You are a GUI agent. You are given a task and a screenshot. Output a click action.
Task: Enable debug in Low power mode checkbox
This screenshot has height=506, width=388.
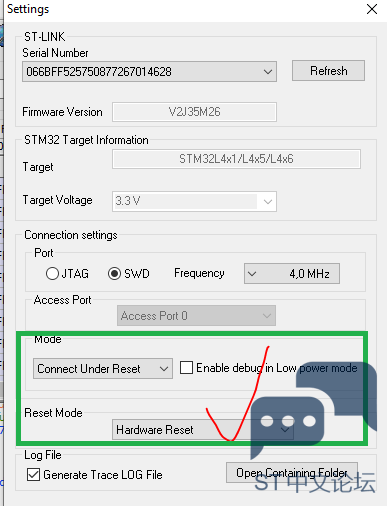[186, 368]
